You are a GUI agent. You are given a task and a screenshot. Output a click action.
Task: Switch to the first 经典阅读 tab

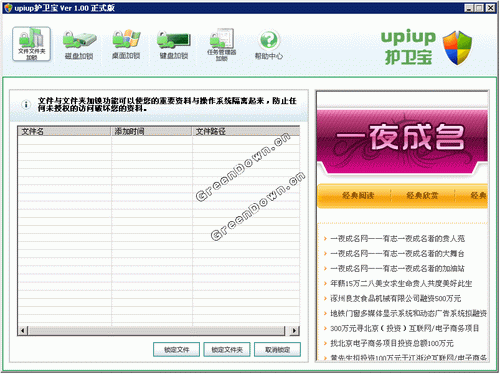coord(358,196)
